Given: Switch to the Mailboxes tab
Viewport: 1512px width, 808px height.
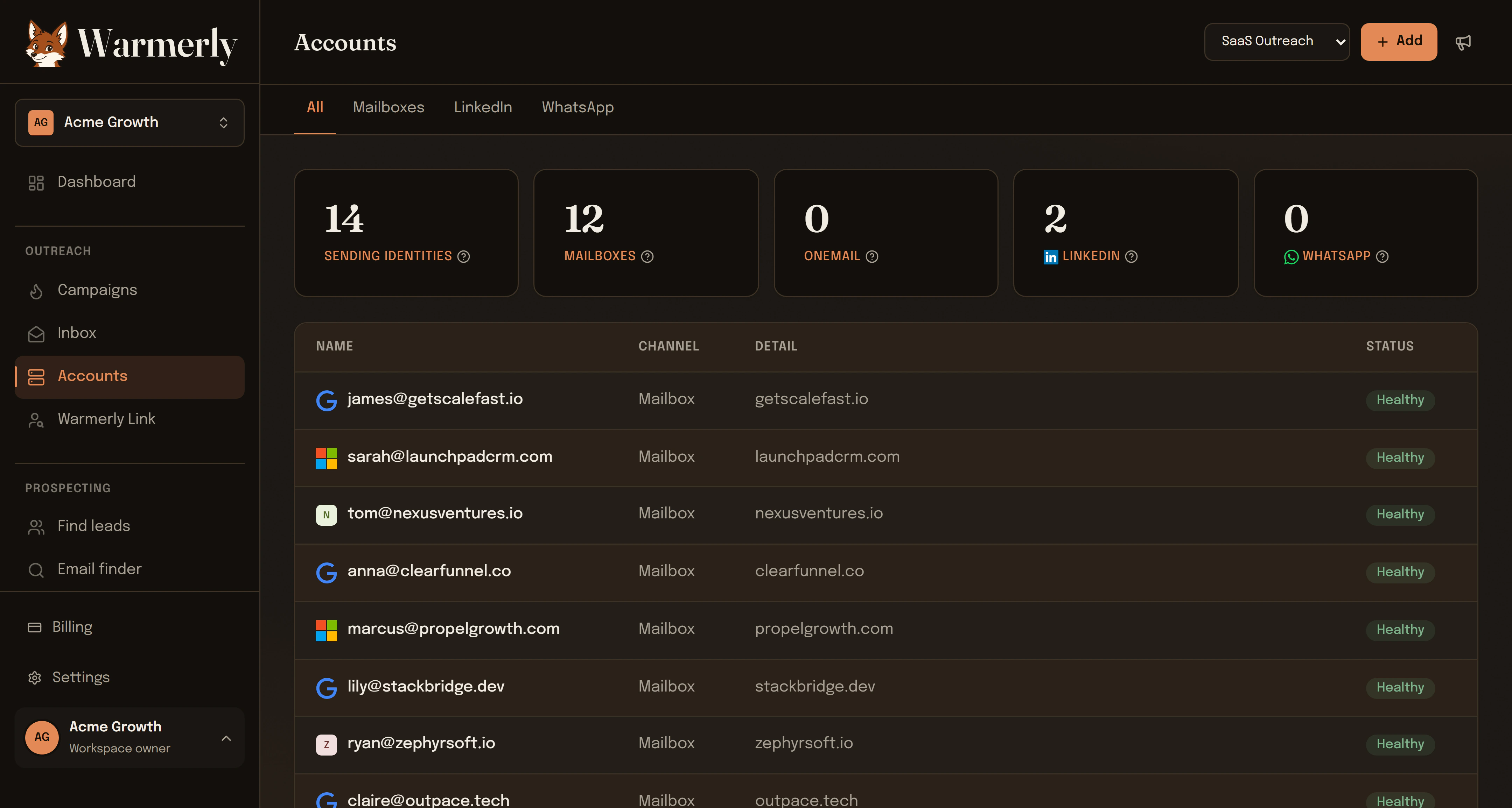Looking at the screenshot, I should pyautogui.click(x=388, y=107).
